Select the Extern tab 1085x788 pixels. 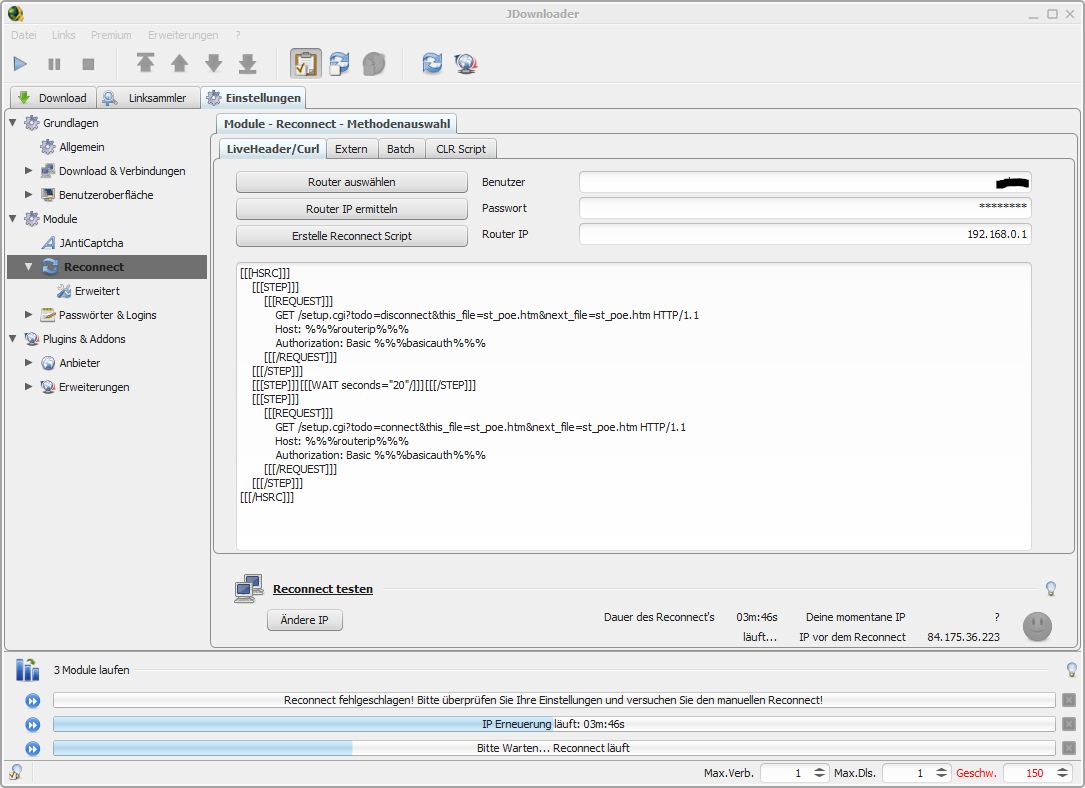pos(352,149)
